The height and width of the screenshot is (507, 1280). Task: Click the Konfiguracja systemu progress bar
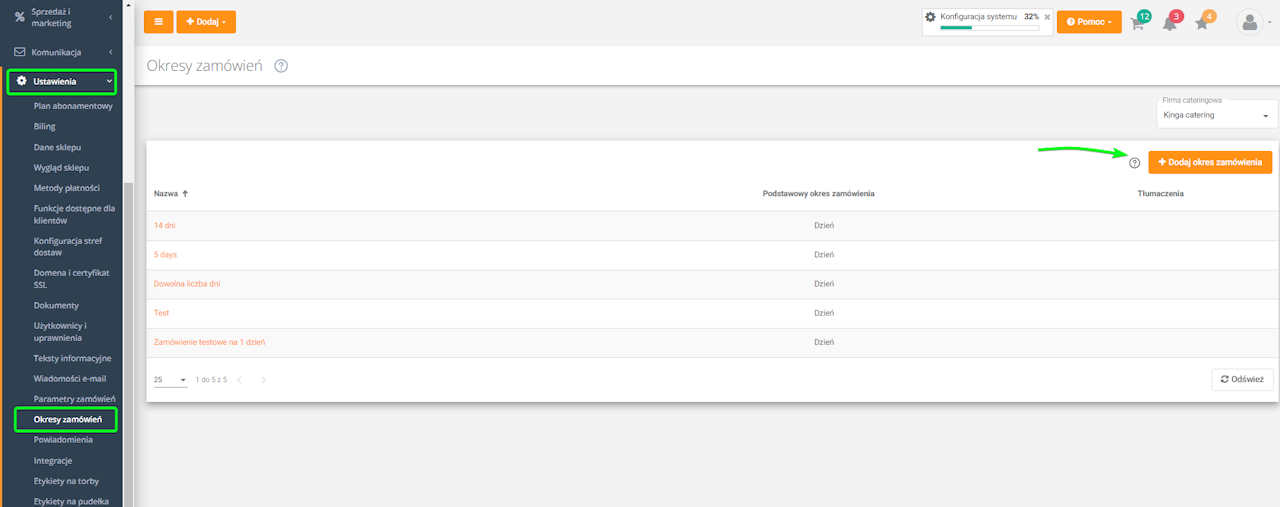pyautogui.click(x=989, y=28)
